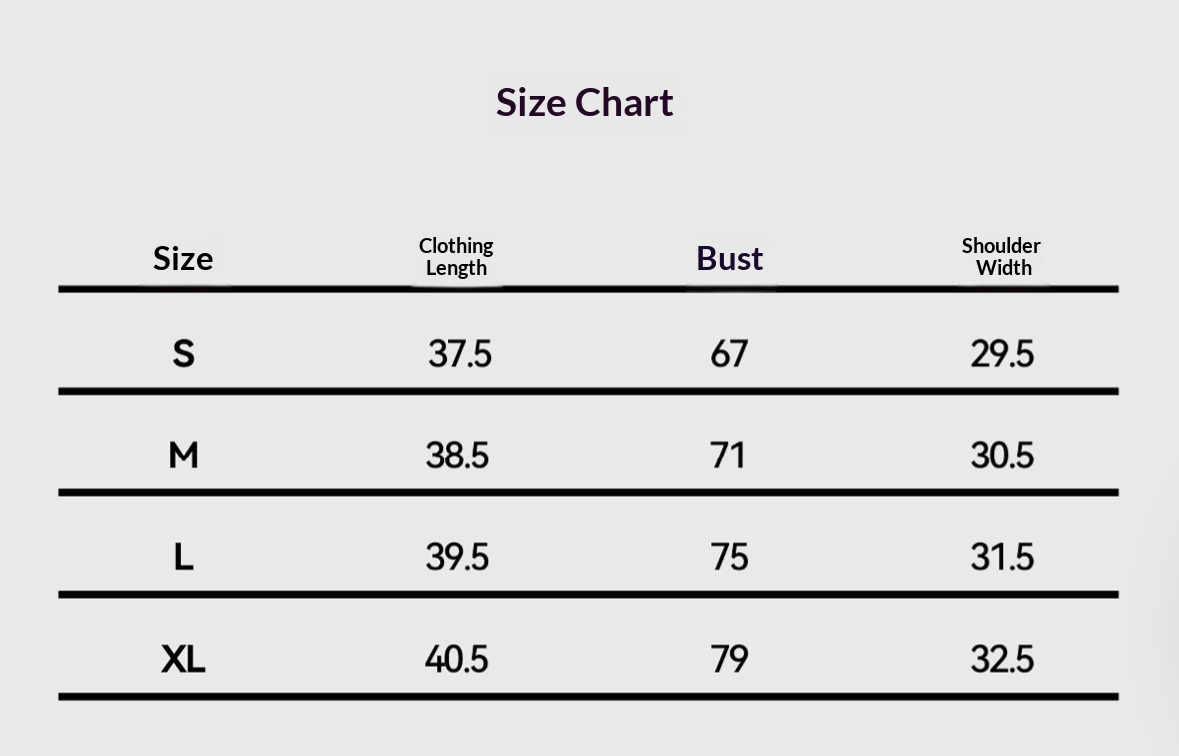Select the L size row label
The width and height of the screenshot is (1179, 756).
coord(183,557)
